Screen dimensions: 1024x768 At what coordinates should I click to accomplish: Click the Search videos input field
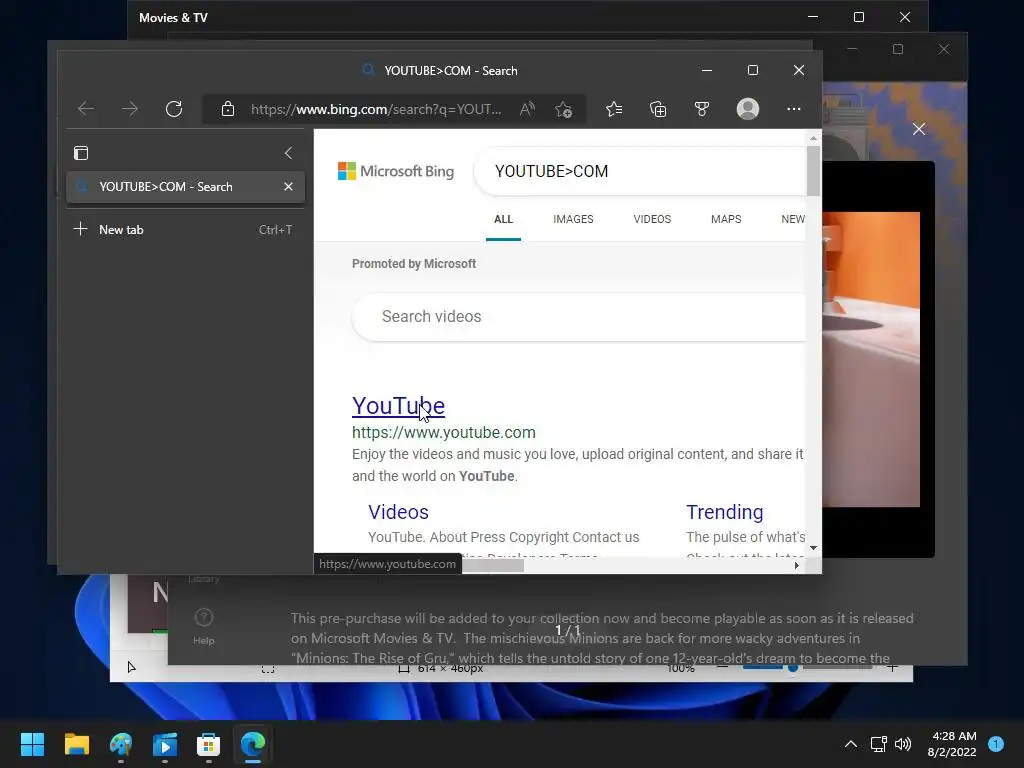tap(579, 317)
